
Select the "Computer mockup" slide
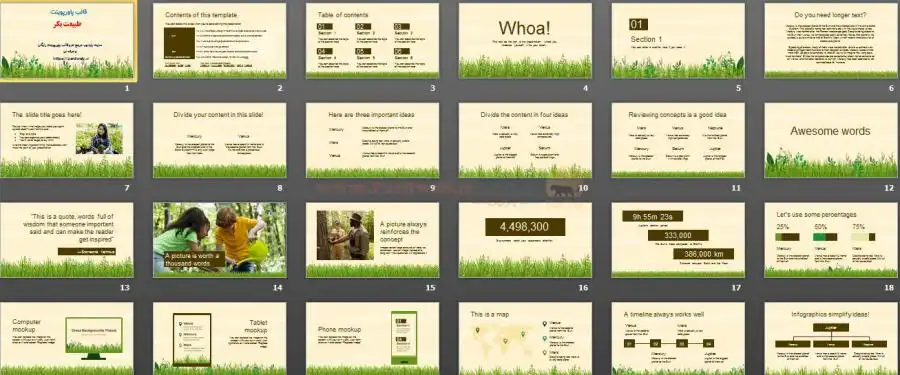67,339
